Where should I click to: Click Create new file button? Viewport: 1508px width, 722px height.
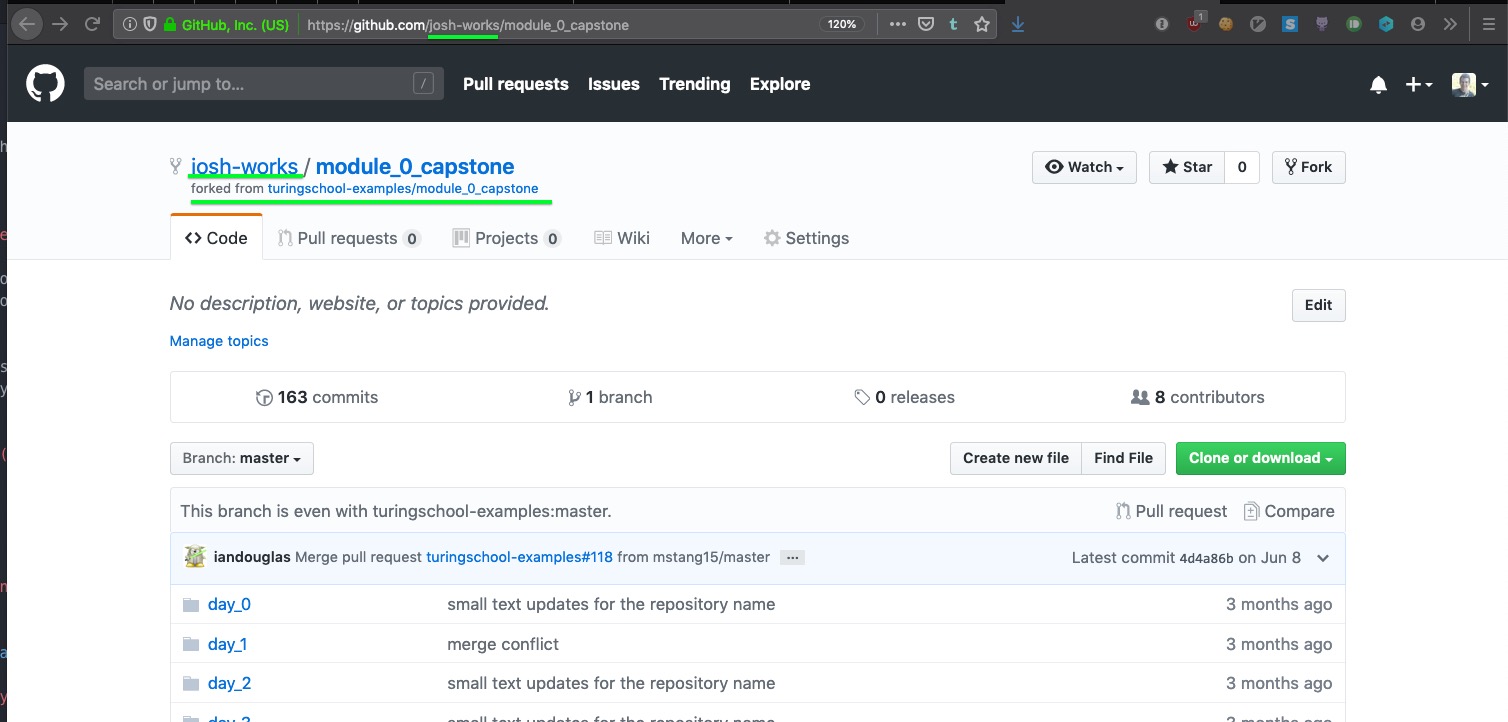[1016, 458]
